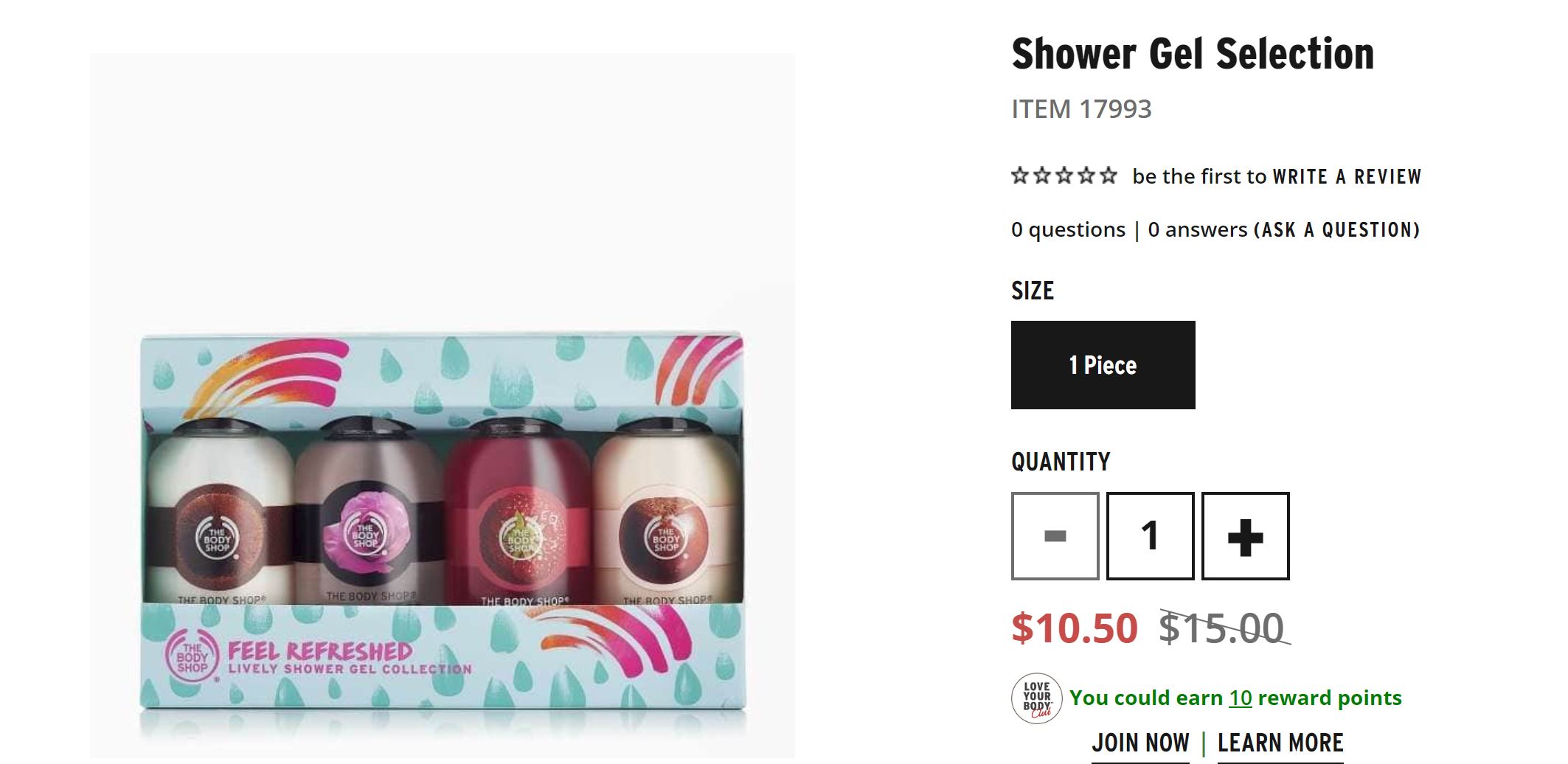Click the Shower Gel Selection product title
The height and width of the screenshot is (764, 1568).
(1193, 54)
